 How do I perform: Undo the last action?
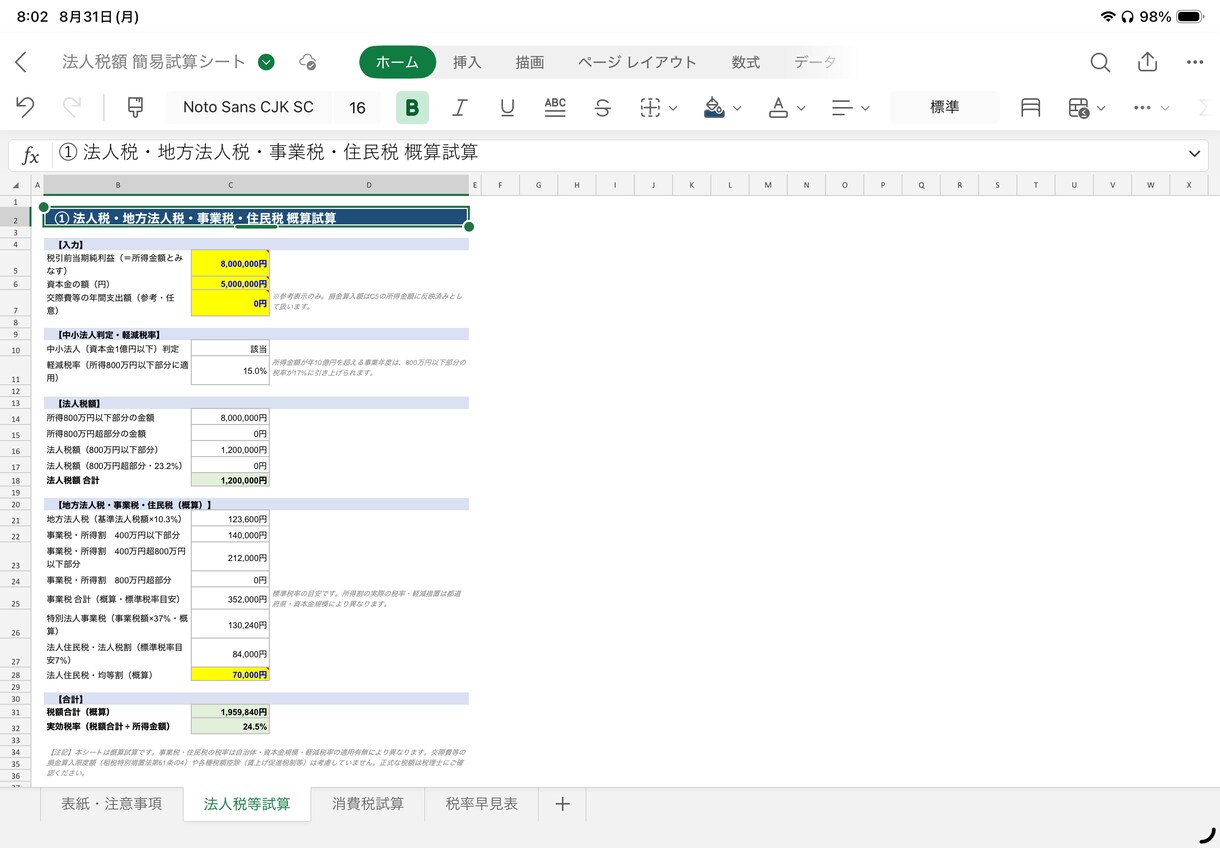(25, 107)
